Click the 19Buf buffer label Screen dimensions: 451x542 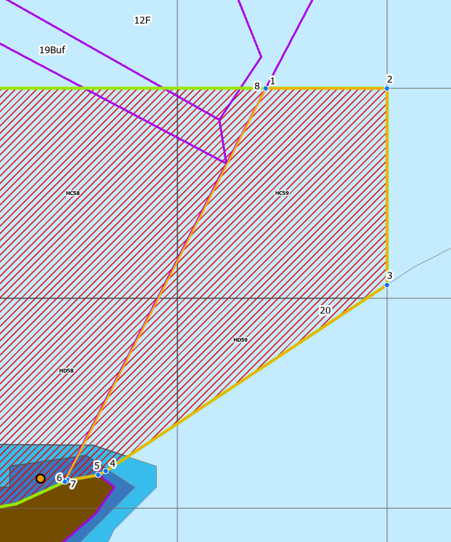(x=52, y=50)
